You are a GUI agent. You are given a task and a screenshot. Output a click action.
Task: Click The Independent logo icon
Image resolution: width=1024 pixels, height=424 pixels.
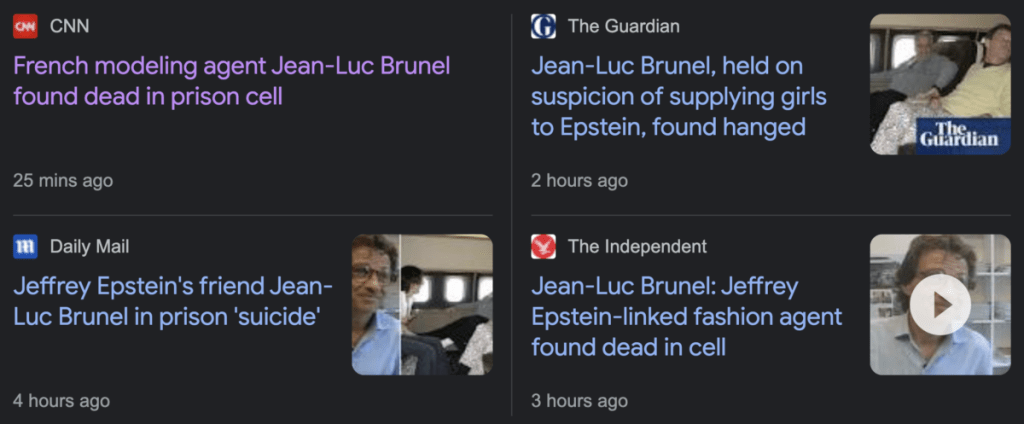543,246
